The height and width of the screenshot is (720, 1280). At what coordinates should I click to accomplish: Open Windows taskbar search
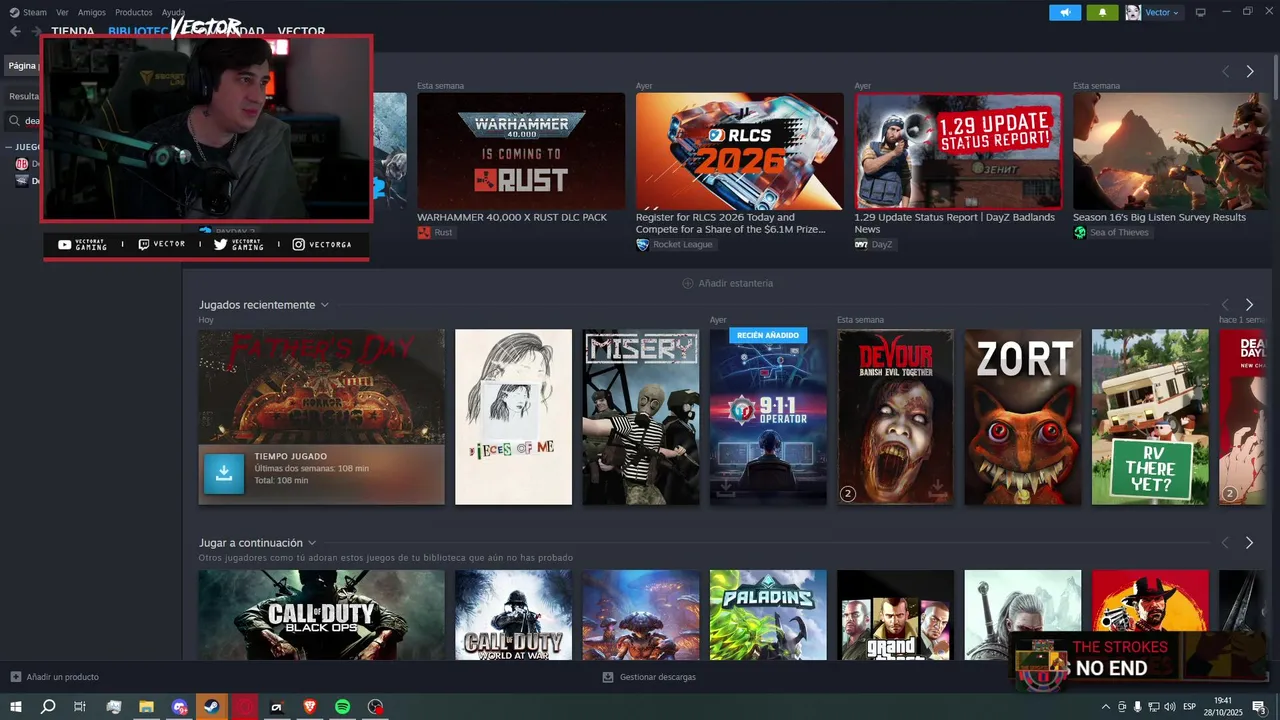[x=48, y=707]
